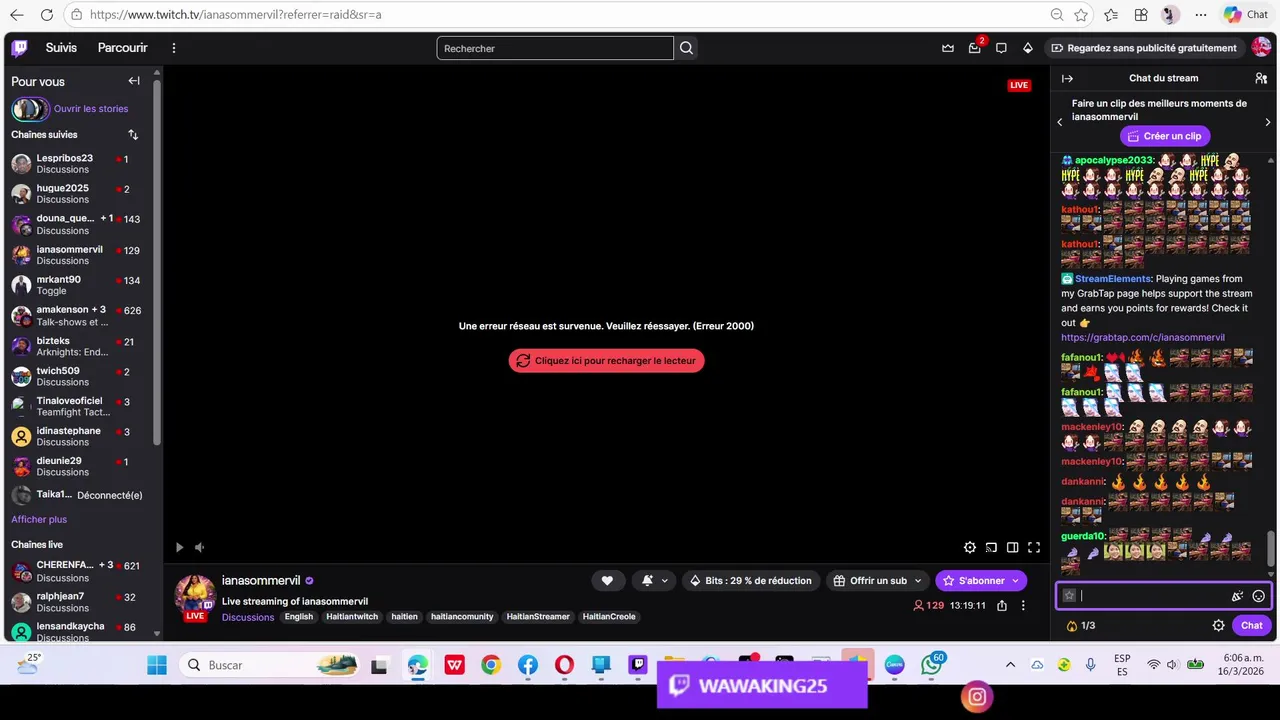Viewport: 1280px width, 720px height.
Task: Click the share stream icon
Action: 1002,605
